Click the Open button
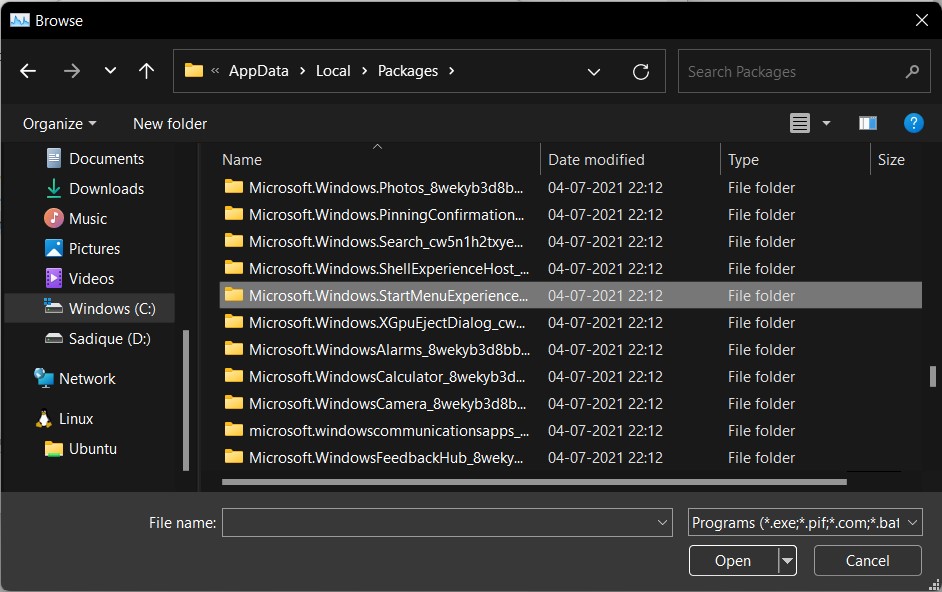This screenshot has width=942, height=592. (733, 561)
